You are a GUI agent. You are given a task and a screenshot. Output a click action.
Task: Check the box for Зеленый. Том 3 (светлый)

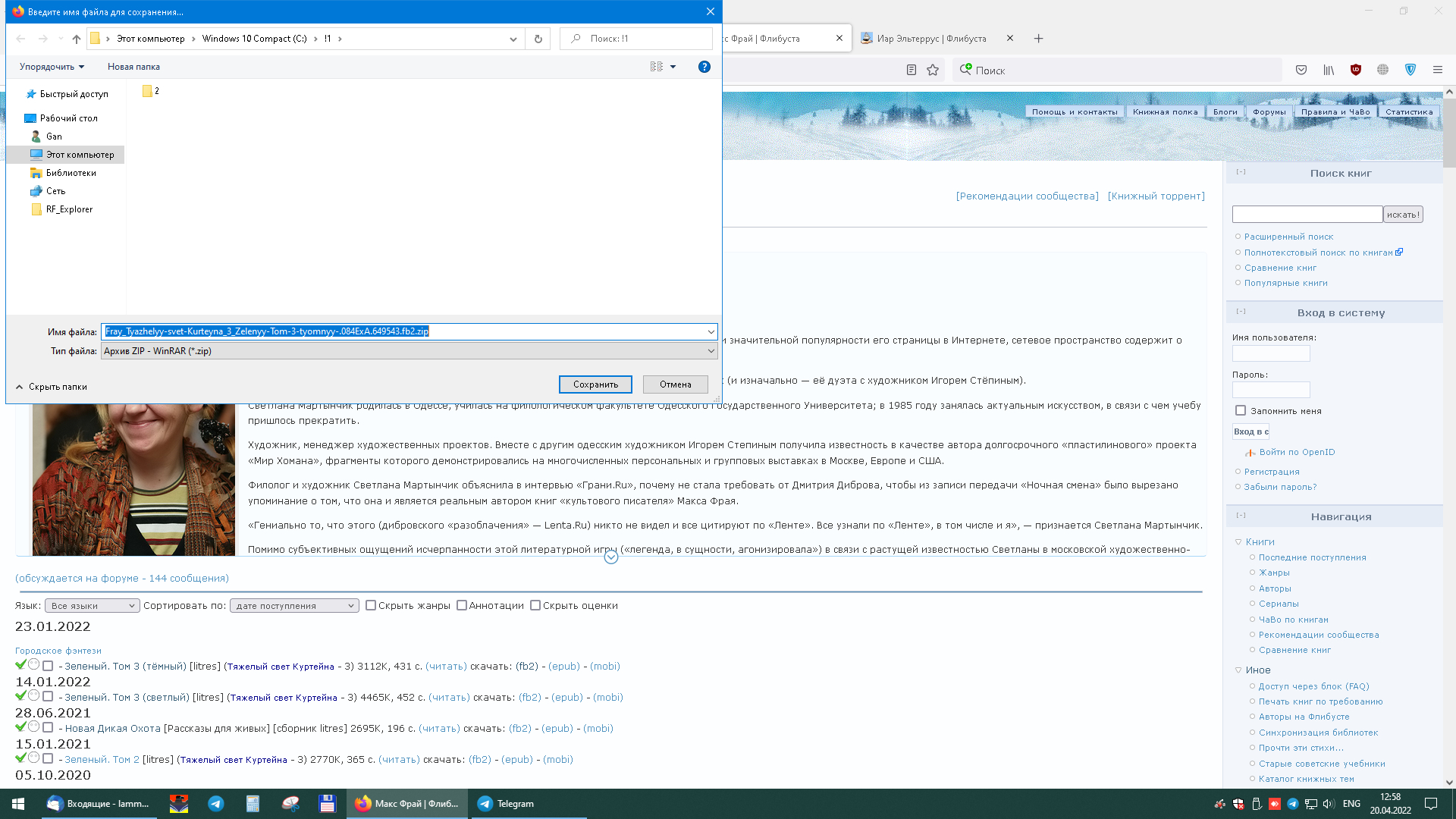tap(48, 696)
